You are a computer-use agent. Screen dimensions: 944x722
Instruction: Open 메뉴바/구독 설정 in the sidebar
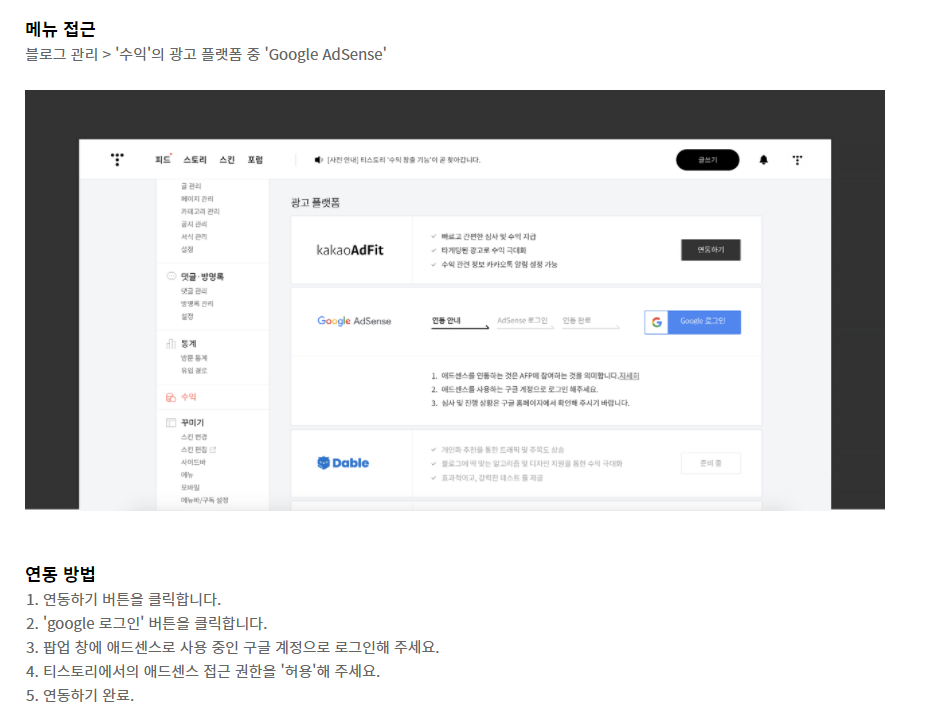pyautogui.click(x=204, y=500)
